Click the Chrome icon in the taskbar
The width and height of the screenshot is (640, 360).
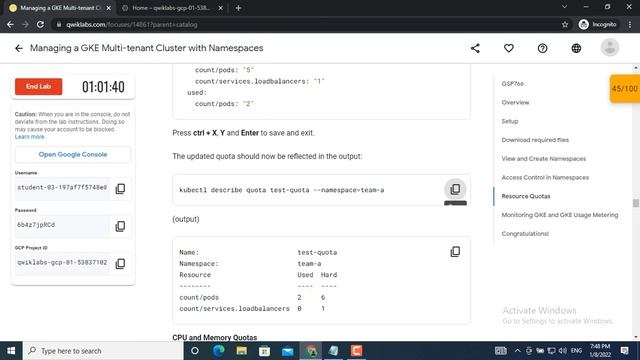311,351
